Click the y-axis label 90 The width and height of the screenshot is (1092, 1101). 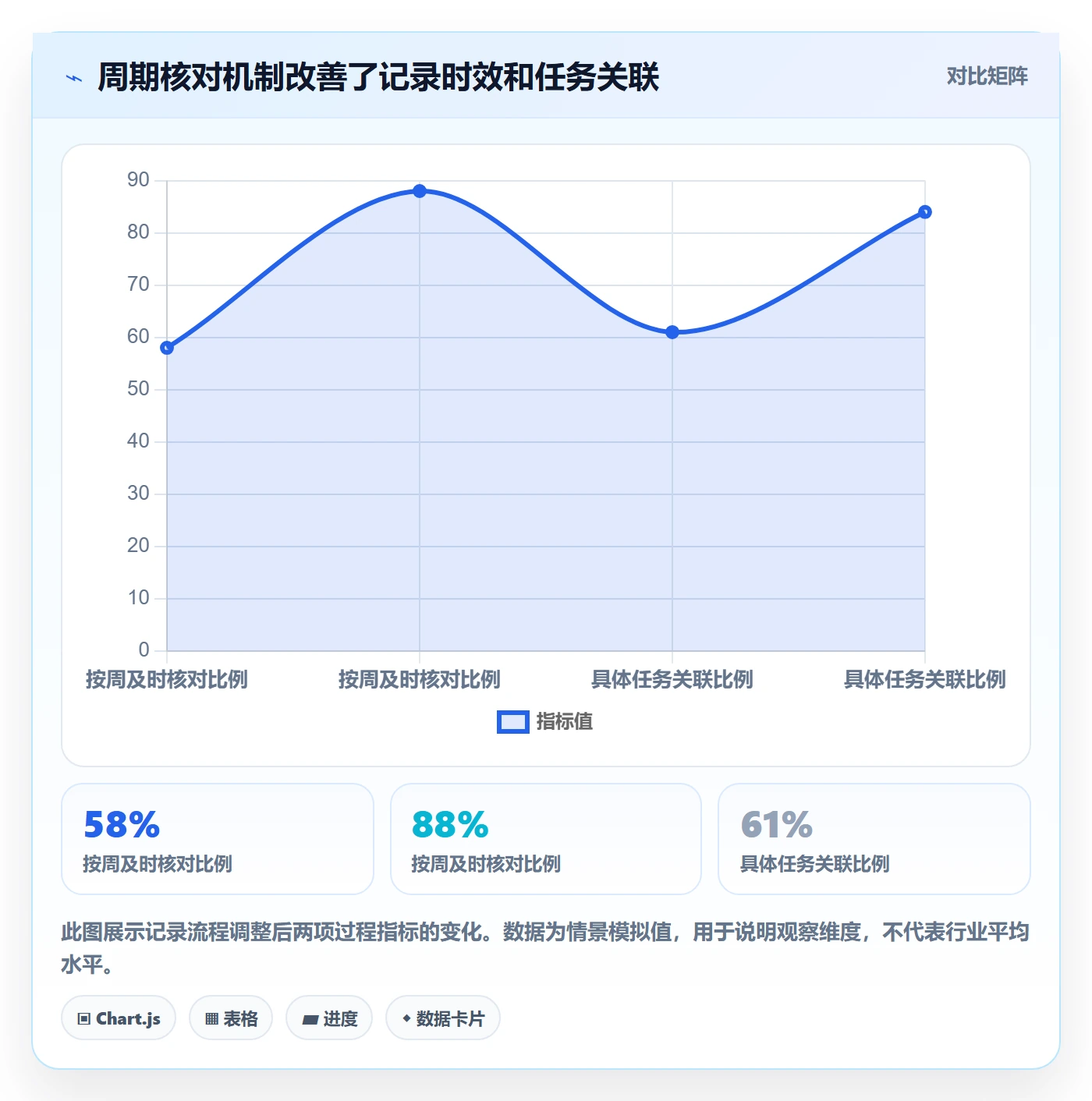[138, 180]
